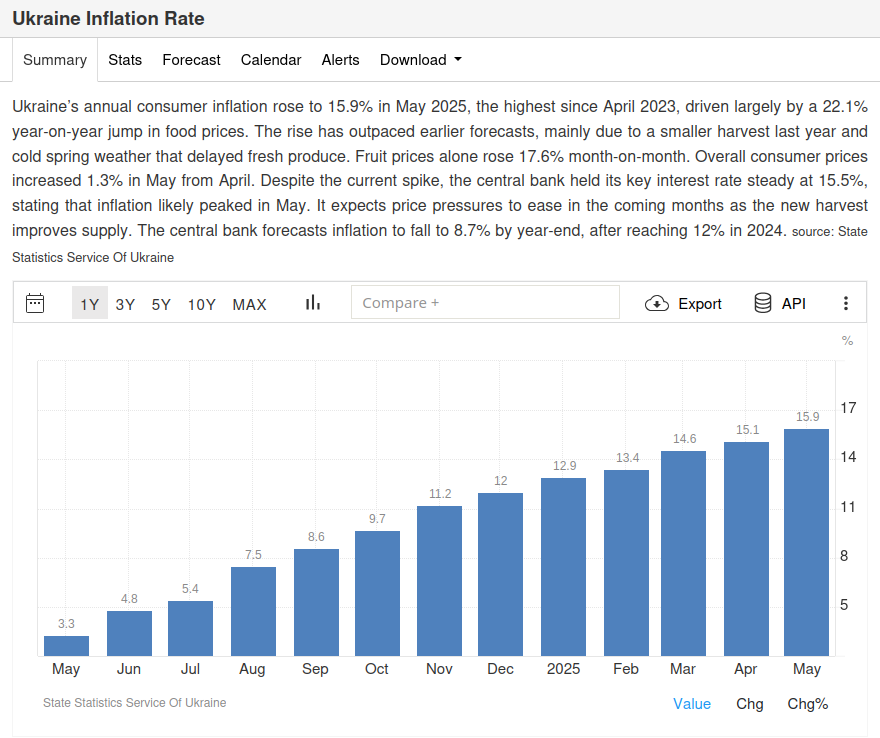Click the Export cloud download icon
The image size is (880, 738).
[x=657, y=304]
